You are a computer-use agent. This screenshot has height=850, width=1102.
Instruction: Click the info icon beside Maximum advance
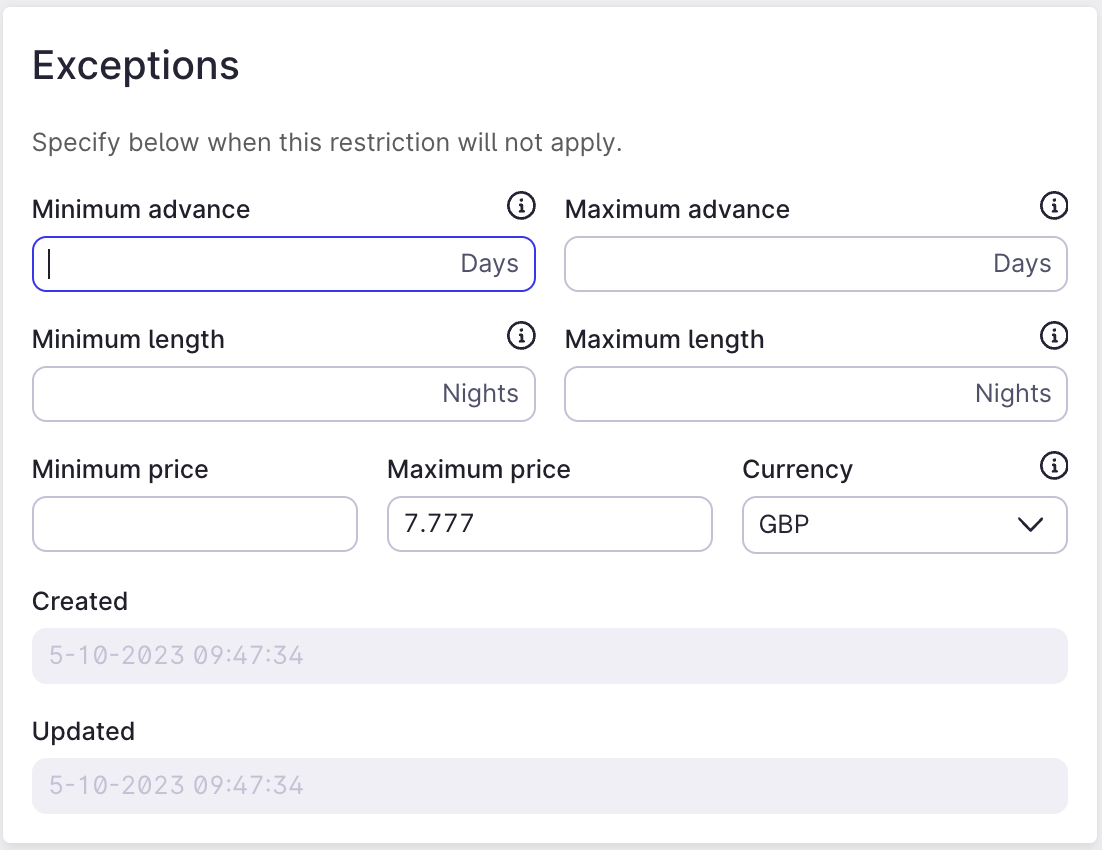coord(1054,206)
